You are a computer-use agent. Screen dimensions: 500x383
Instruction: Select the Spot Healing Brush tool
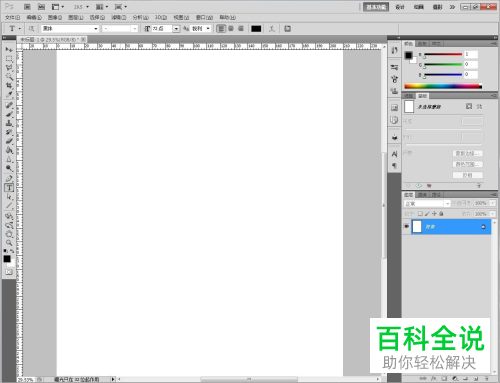coord(9,105)
